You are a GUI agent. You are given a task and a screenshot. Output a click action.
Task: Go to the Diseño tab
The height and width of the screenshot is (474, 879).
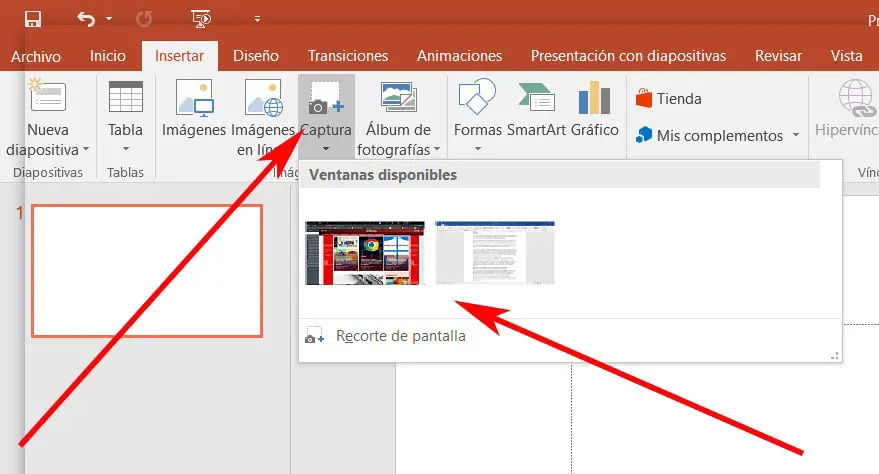pos(256,56)
